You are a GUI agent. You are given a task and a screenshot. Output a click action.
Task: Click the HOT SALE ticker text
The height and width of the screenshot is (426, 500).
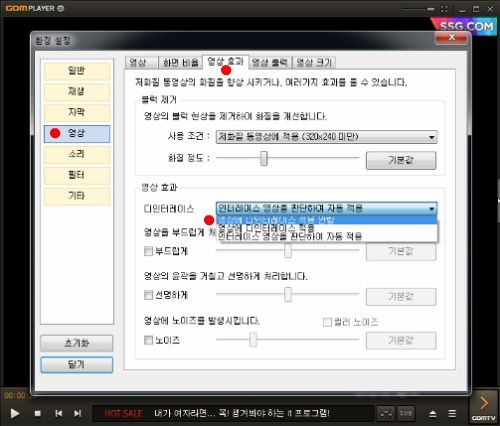(123, 413)
